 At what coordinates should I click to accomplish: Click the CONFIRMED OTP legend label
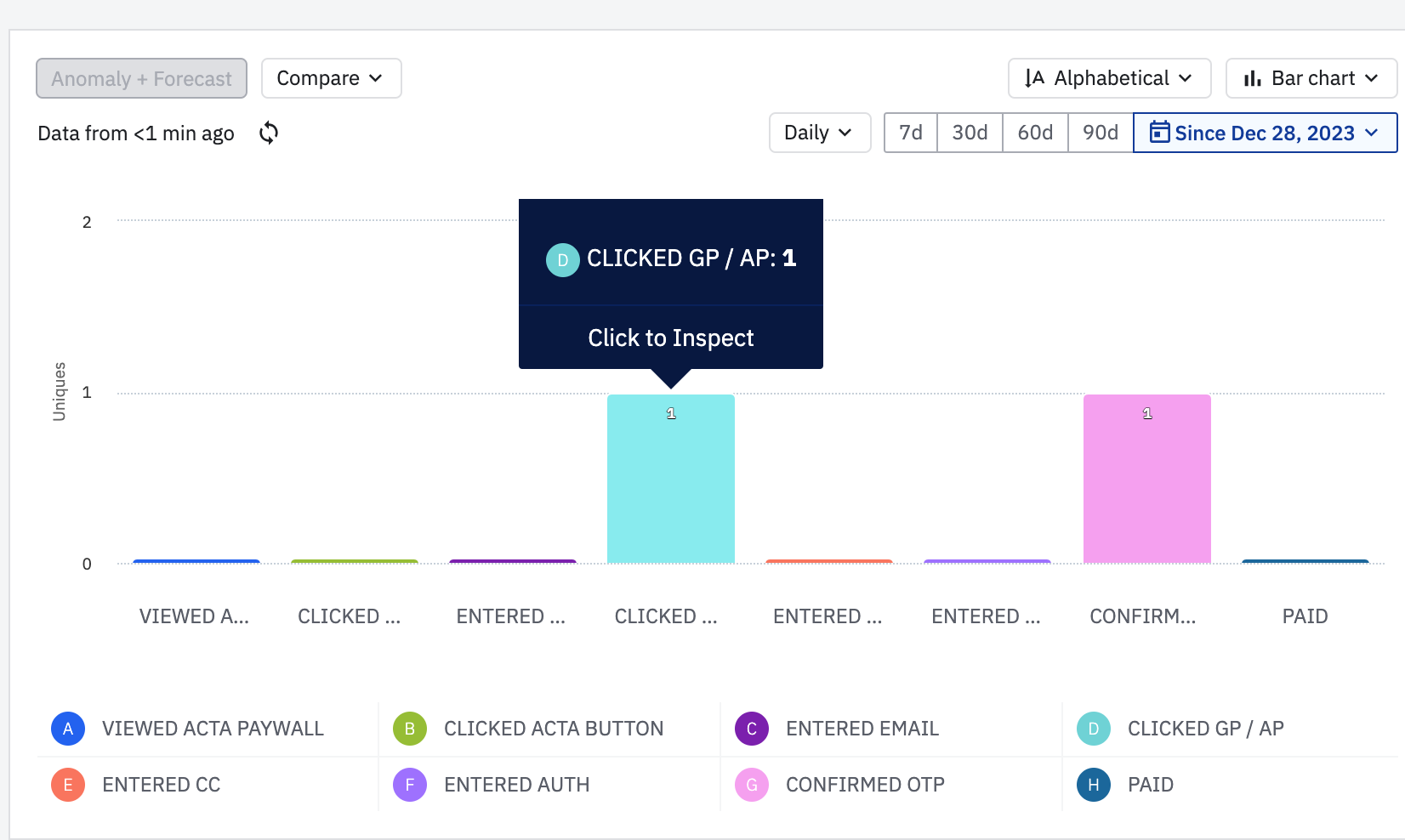(x=865, y=785)
